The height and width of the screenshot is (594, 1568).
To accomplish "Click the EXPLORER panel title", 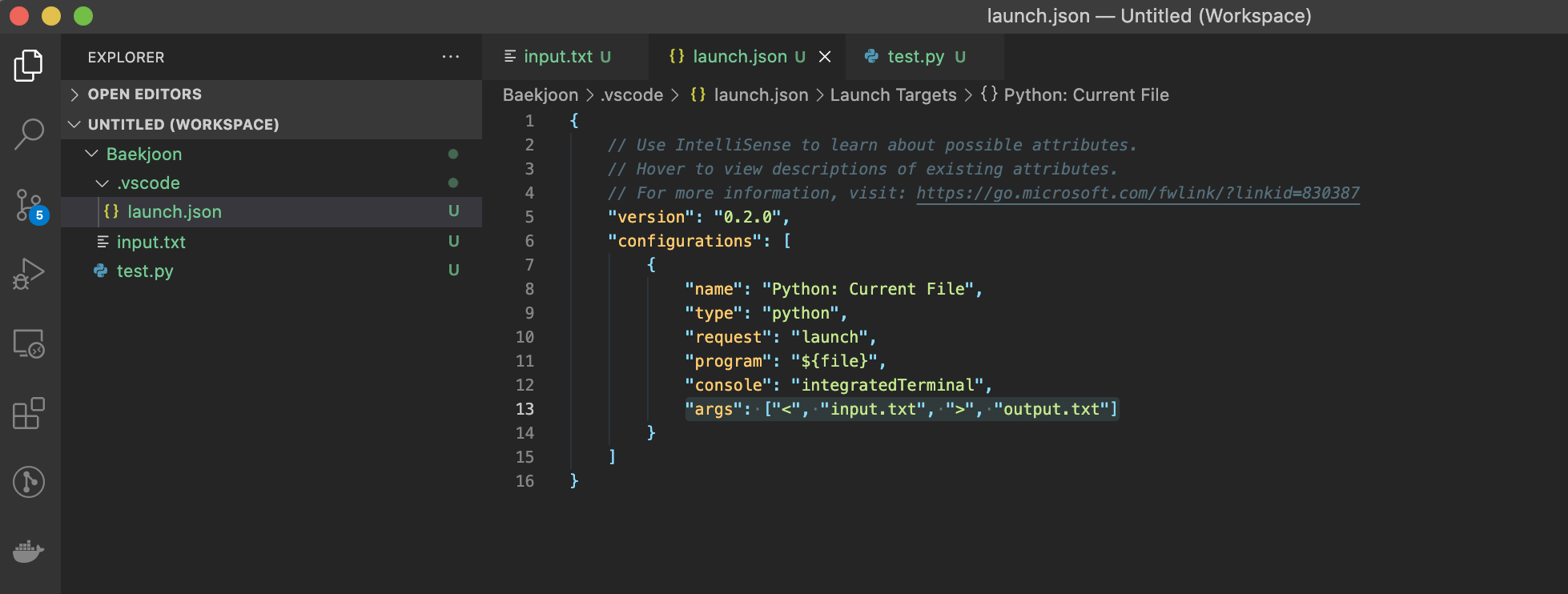I will 126,57.
